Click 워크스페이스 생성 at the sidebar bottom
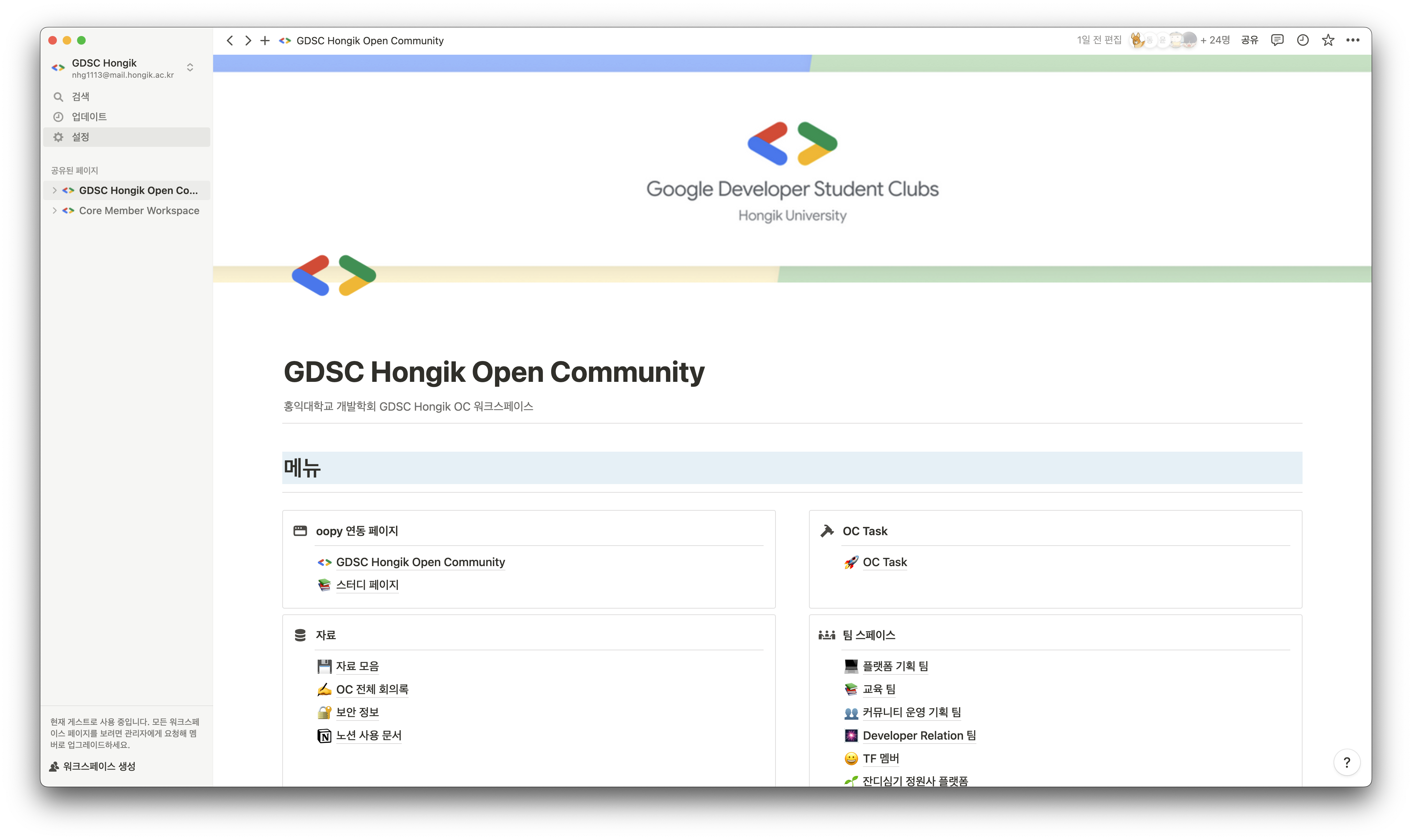 click(x=99, y=767)
